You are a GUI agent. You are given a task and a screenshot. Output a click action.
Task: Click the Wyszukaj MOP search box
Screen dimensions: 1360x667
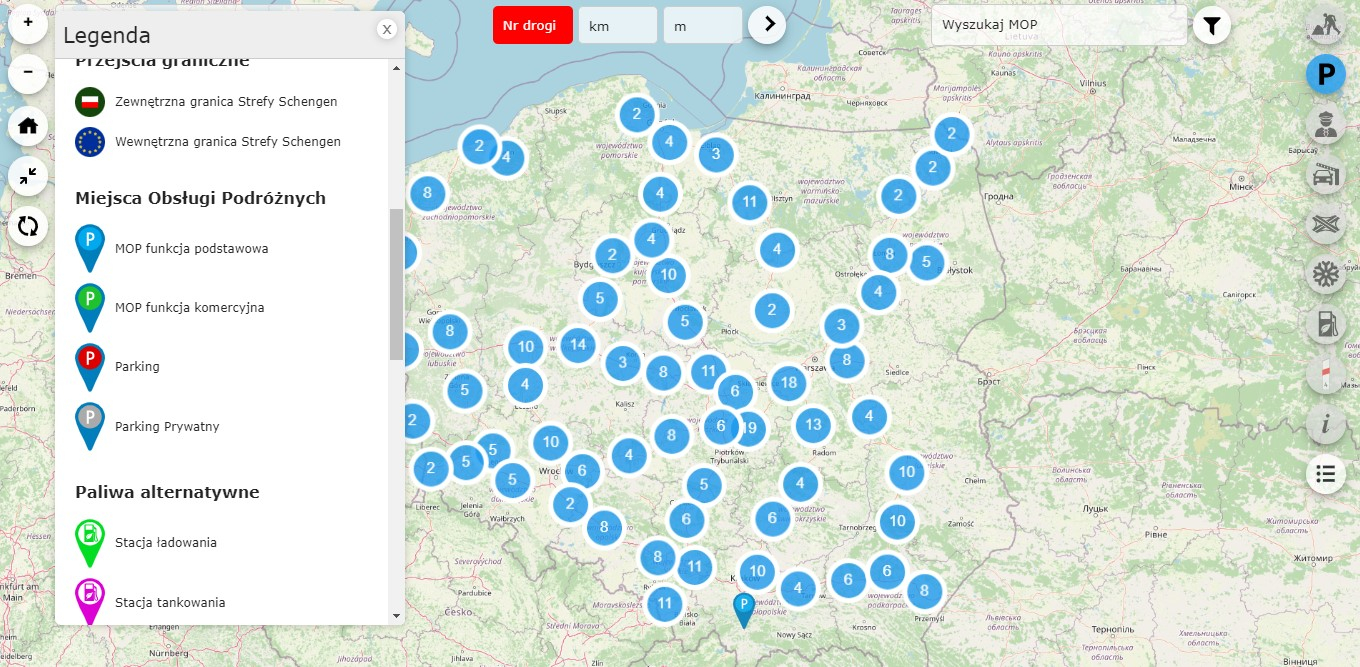1059,25
